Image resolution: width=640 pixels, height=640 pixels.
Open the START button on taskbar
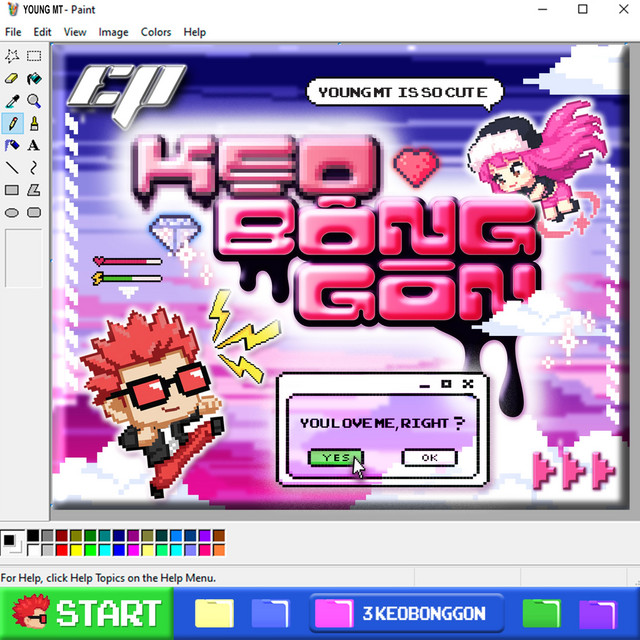click(x=87, y=613)
